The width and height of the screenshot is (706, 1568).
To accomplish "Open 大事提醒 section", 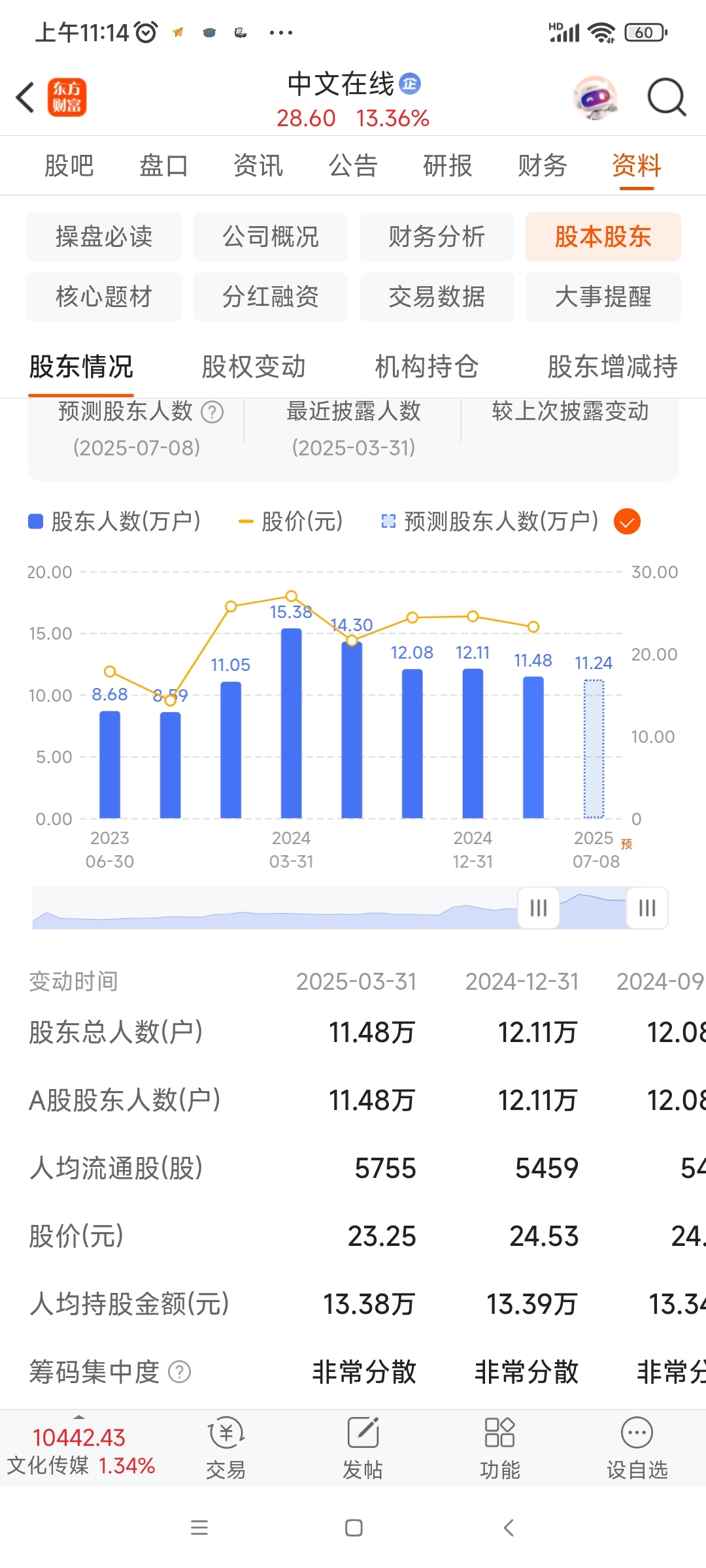I will [x=603, y=297].
